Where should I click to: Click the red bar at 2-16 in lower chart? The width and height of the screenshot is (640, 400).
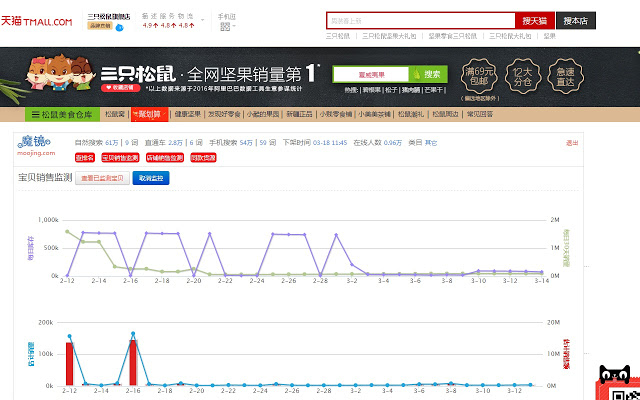pyautogui.click(x=133, y=362)
